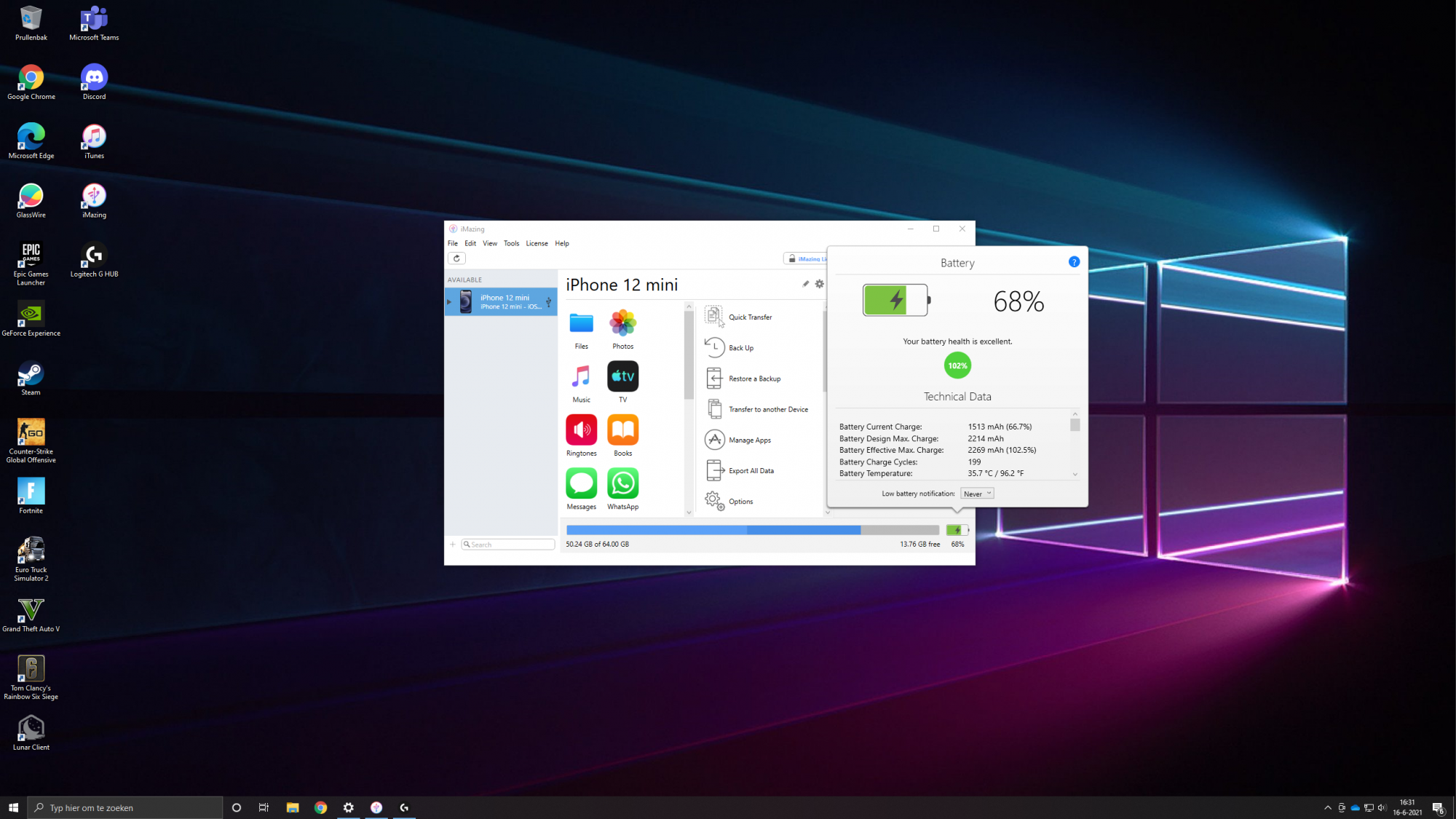Image resolution: width=1456 pixels, height=819 pixels.
Task: Open the GlassWire desktop shortcut
Action: pos(31,200)
